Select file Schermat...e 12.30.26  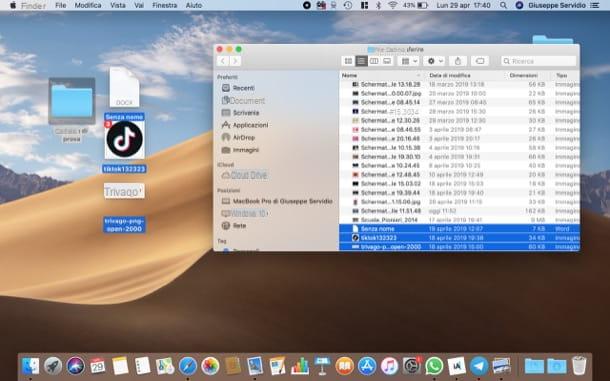point(459,121)
